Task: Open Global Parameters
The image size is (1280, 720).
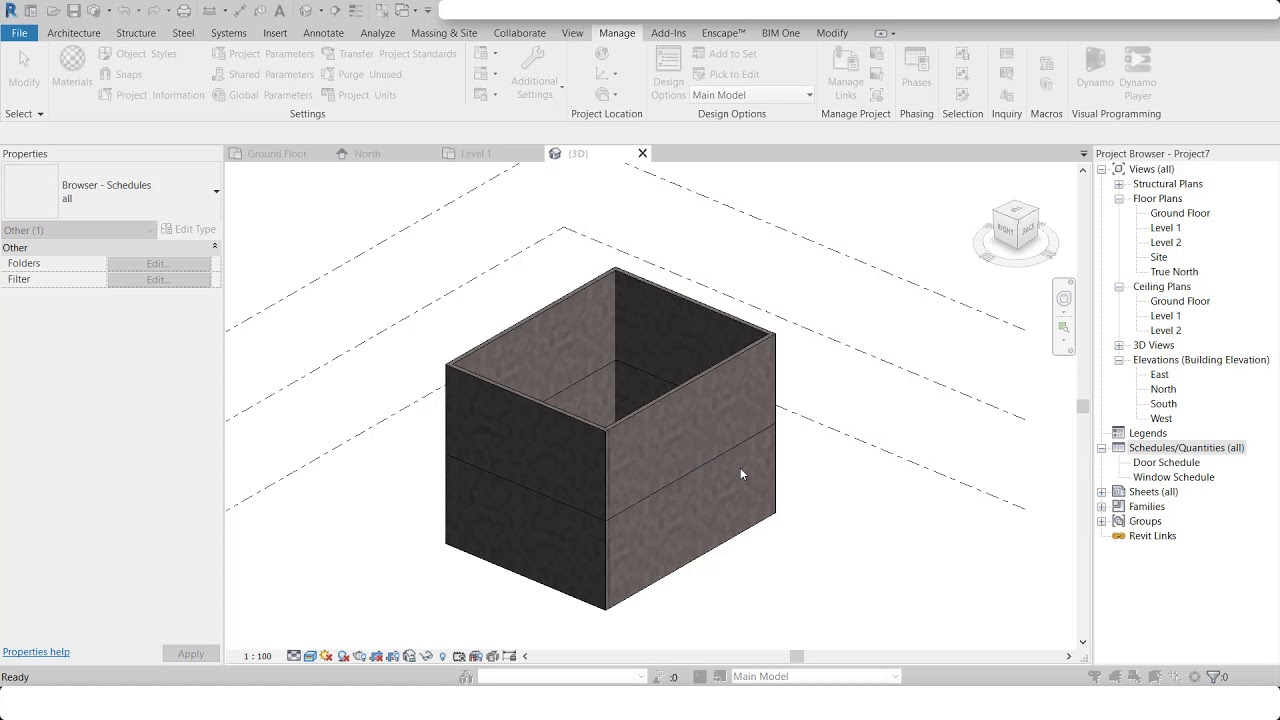Action: tap(263, 95)
